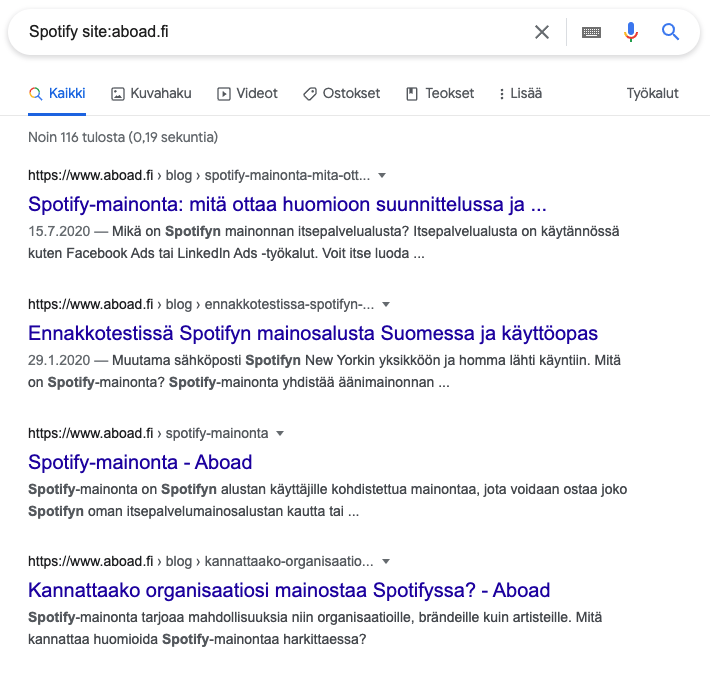Select the Teokset books tab
This screenshot has width=710, height=677.
tap(440, 93)
